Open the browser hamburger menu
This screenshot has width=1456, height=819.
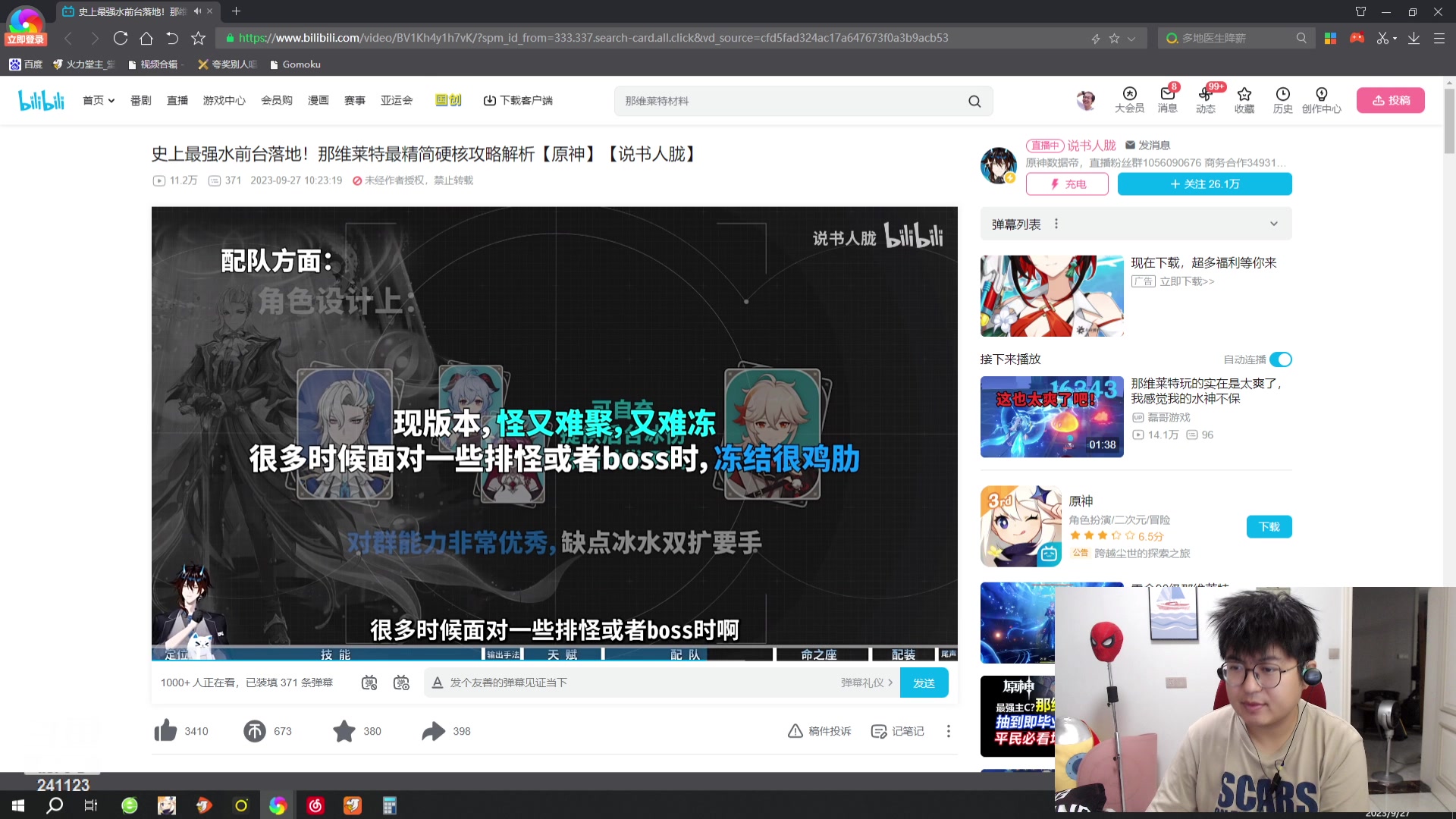1439,38
